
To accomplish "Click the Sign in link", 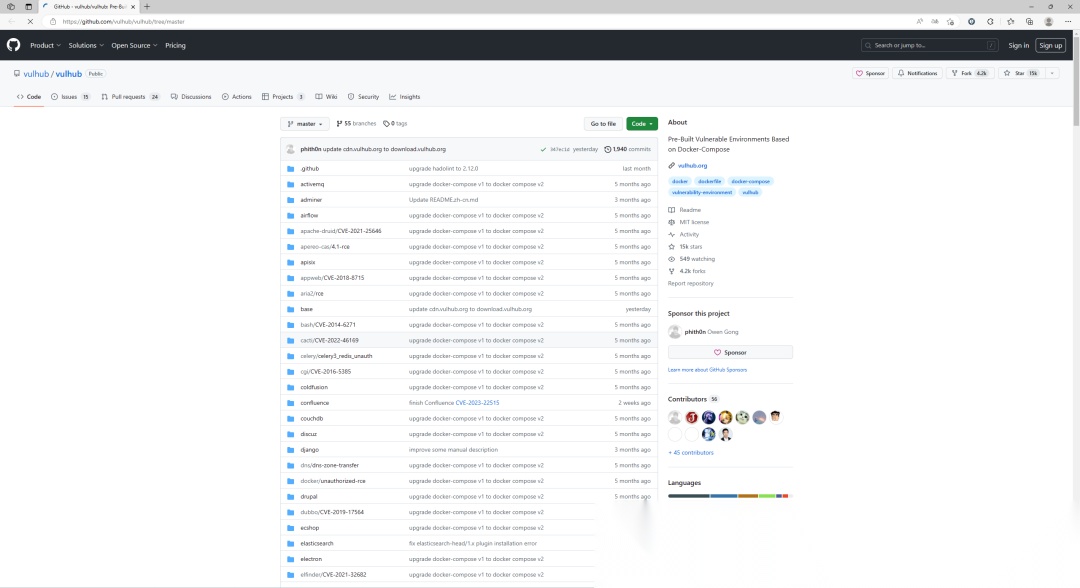I will 1018,45.
